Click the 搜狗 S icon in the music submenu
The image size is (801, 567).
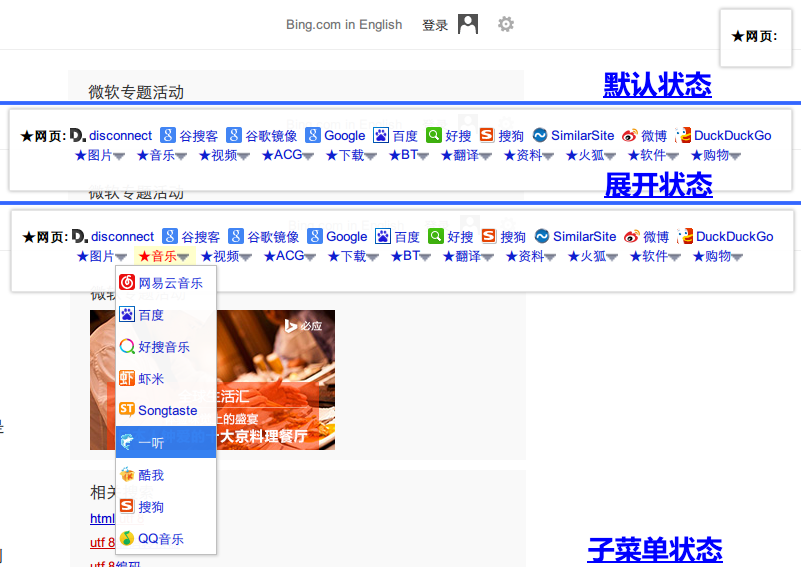click(127, 506)
